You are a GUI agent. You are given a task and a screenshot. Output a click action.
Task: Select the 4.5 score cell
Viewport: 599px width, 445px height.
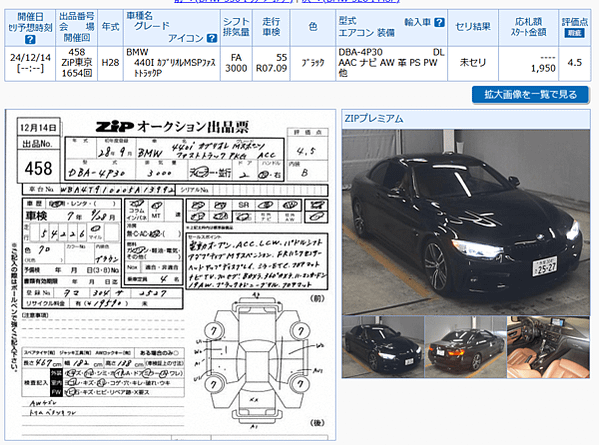point(575,63)
